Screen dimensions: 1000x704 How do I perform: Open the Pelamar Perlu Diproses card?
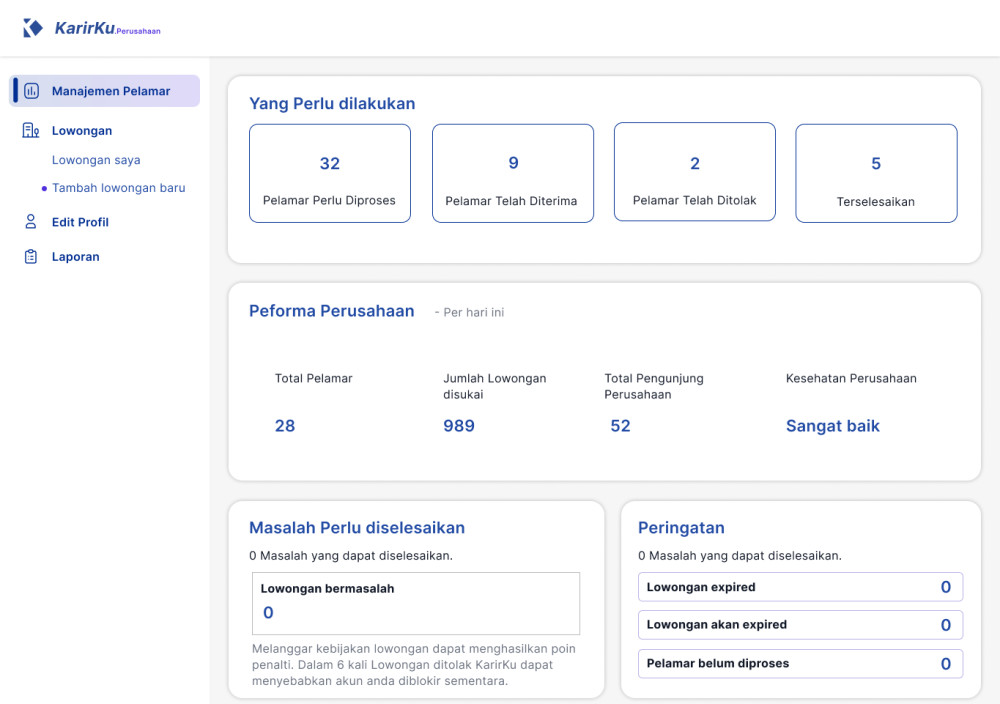tap(329, 173)
